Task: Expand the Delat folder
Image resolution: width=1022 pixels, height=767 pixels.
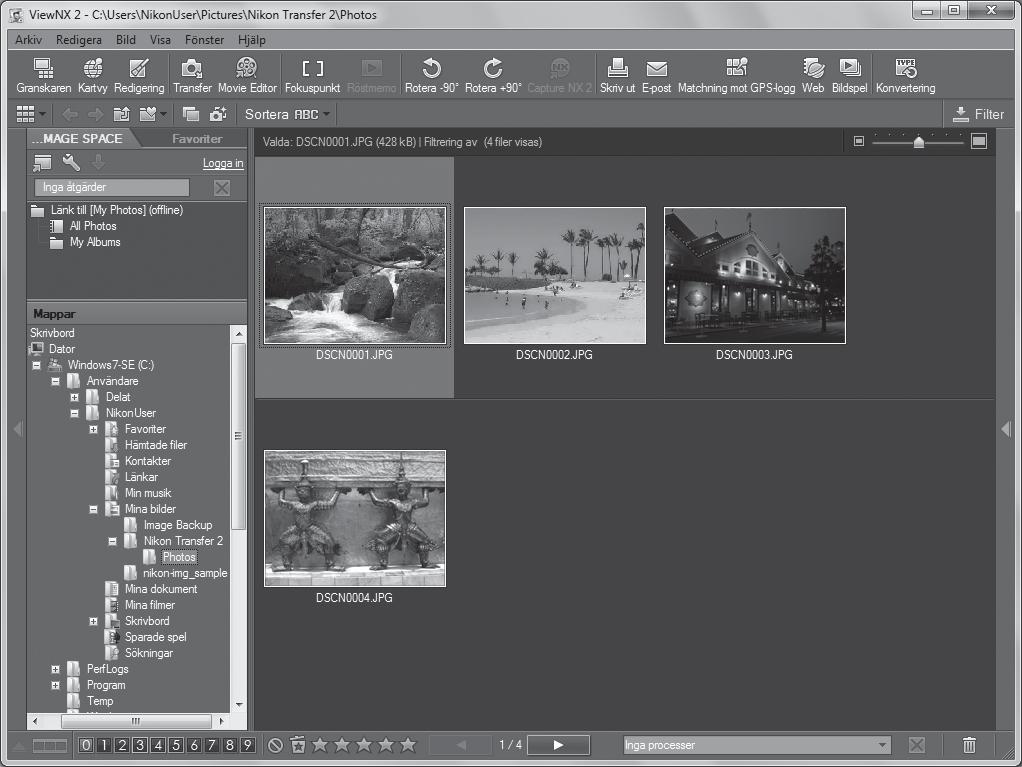Action: [74, 397]
